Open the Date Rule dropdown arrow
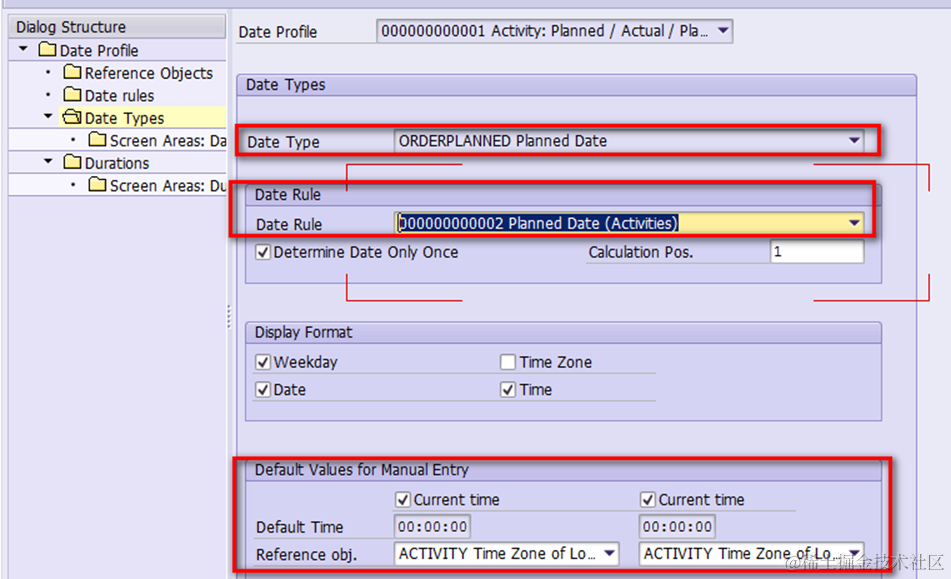 click(854, 223)
